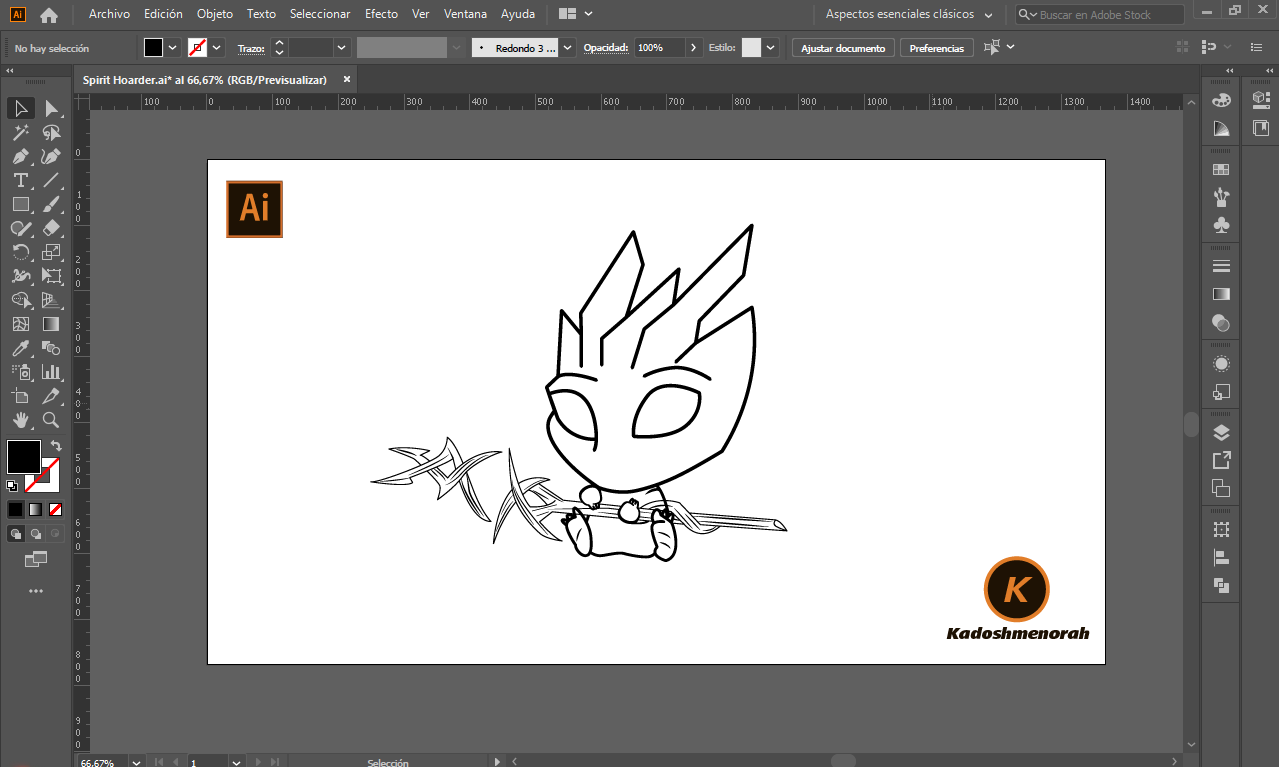Select the Selection arrow tool
This screenshot has height=767, width=1279.
[x=21, y=108]
